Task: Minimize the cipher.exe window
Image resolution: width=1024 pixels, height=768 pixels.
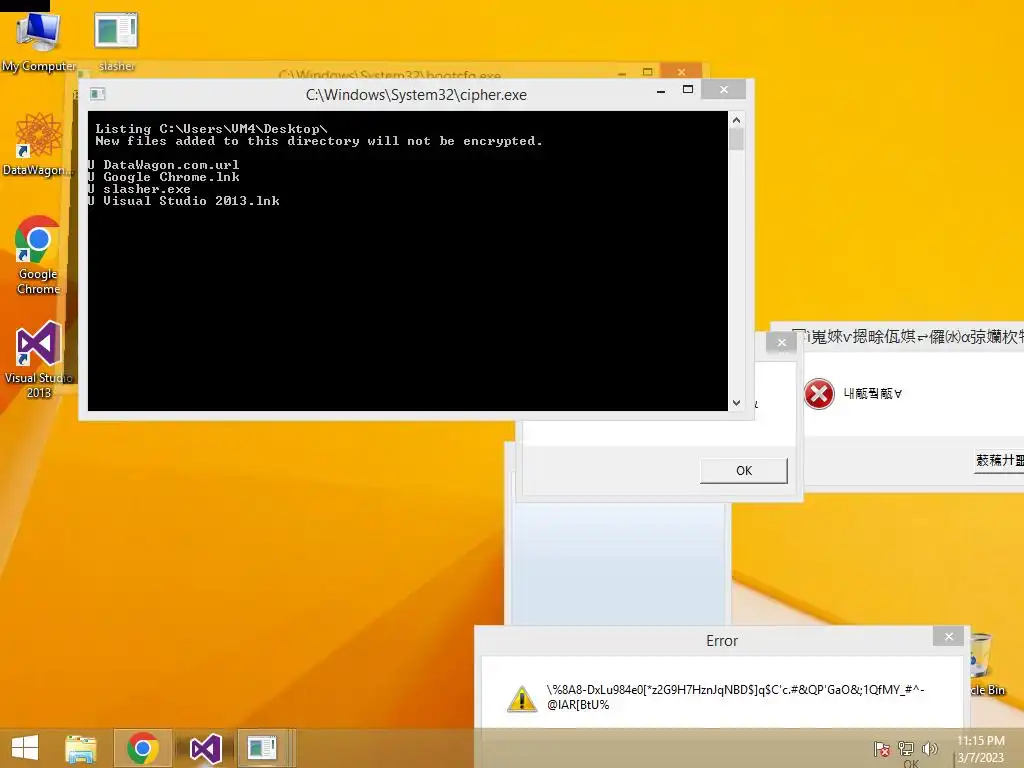Action: [661, 91]
